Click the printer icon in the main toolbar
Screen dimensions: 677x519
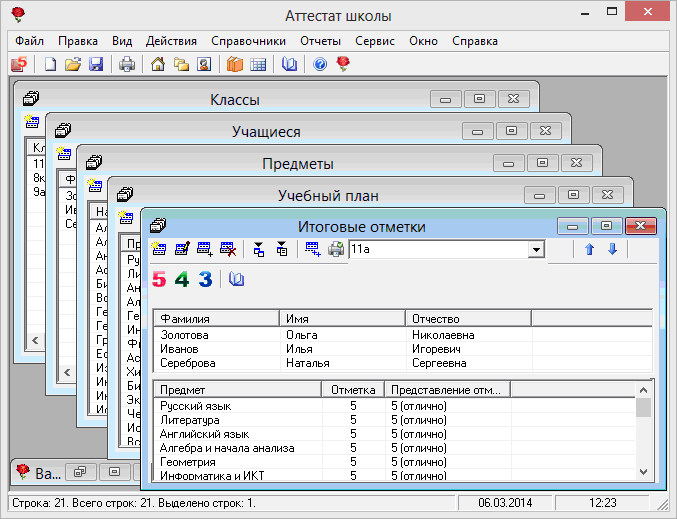127,65
